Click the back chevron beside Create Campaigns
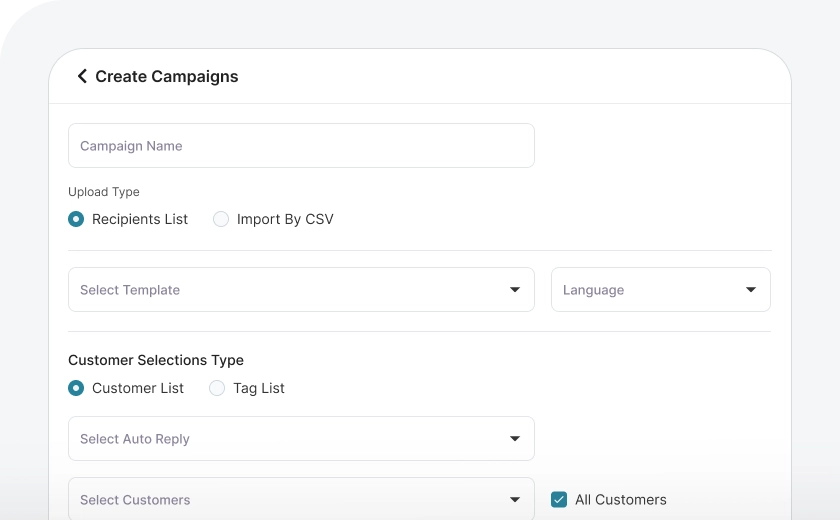The height and width of the screenshot is (520, 840). pos(82,76)
